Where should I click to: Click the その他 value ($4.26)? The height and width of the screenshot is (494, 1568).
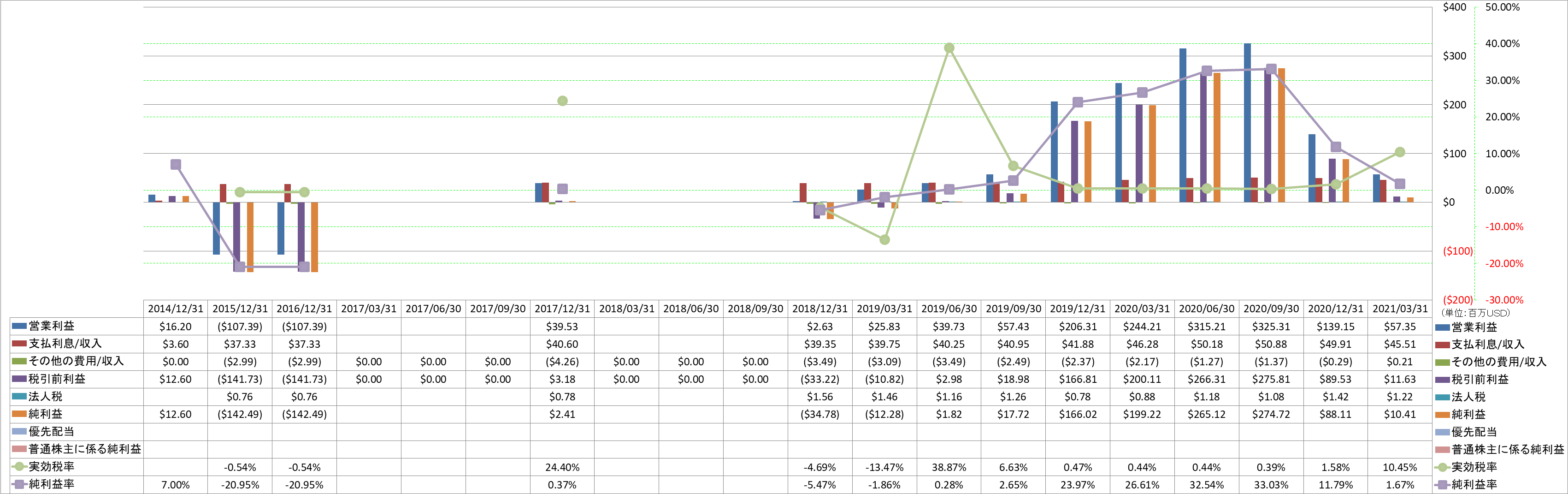click(x=562, y=362)
